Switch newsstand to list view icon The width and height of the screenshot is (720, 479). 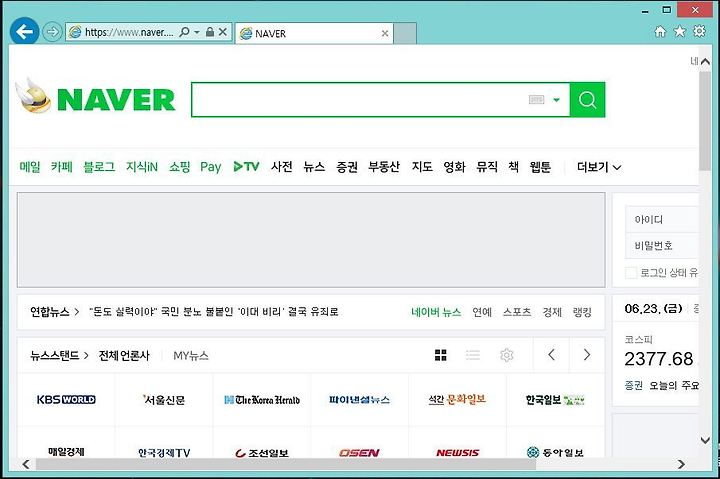click(x=473, y=355)
